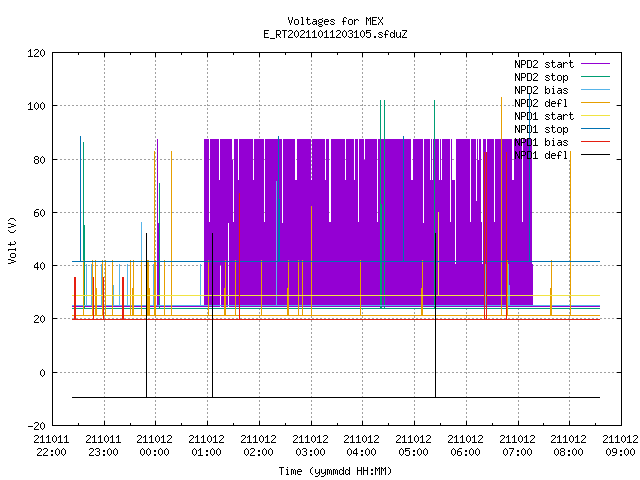Select the filename E_RT20211011203105.sfduZ subtitle
Screen dimensions: 640x480
pyautogui.click(x=335, y=34)
